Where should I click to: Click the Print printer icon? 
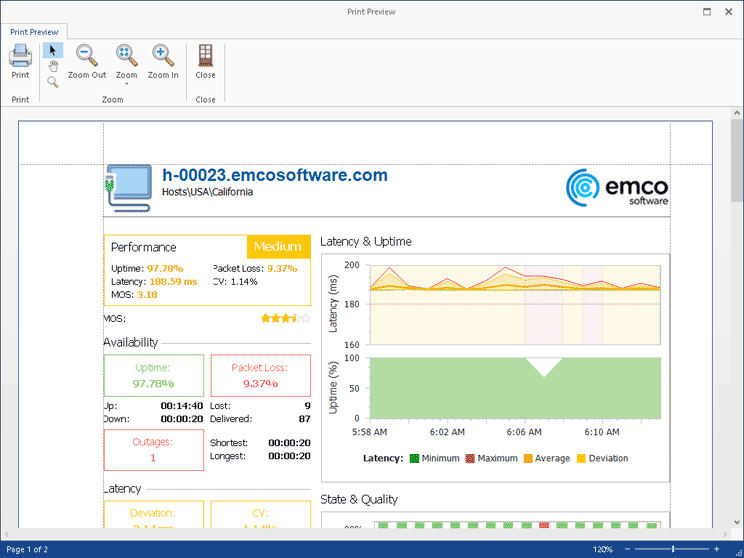tap(20, 56)
